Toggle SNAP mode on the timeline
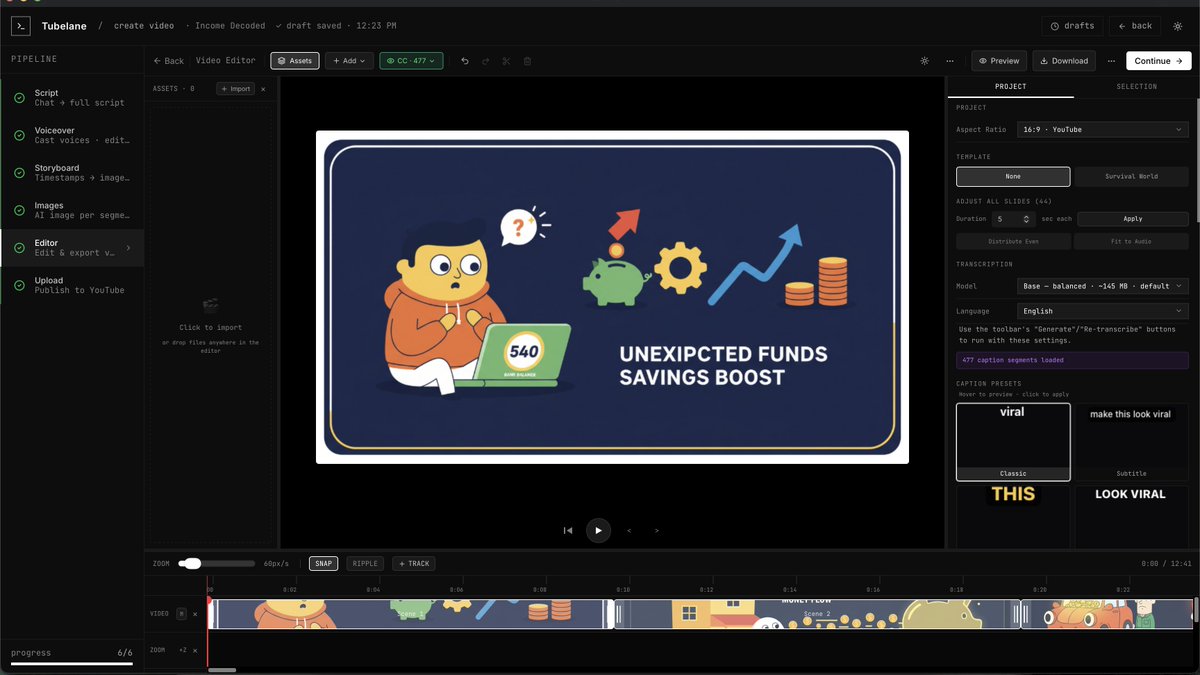 tap(324, 563)
